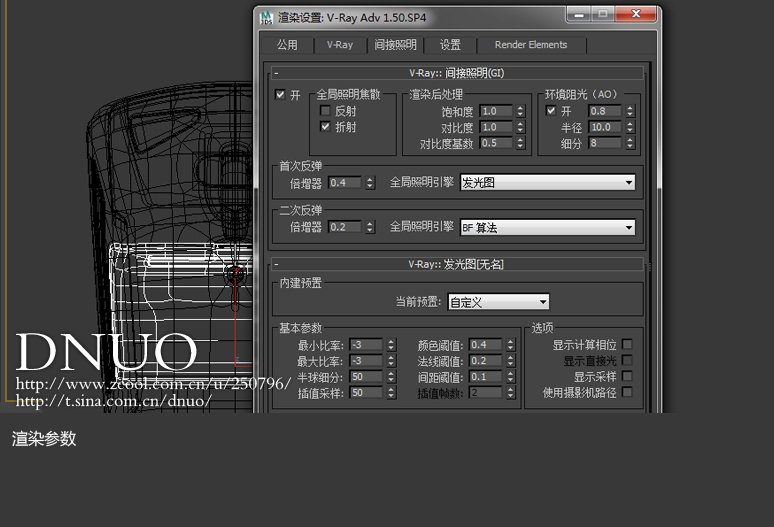
Task: Click the dialog's vertical scroll strip
Action: (x=650, y=237)
